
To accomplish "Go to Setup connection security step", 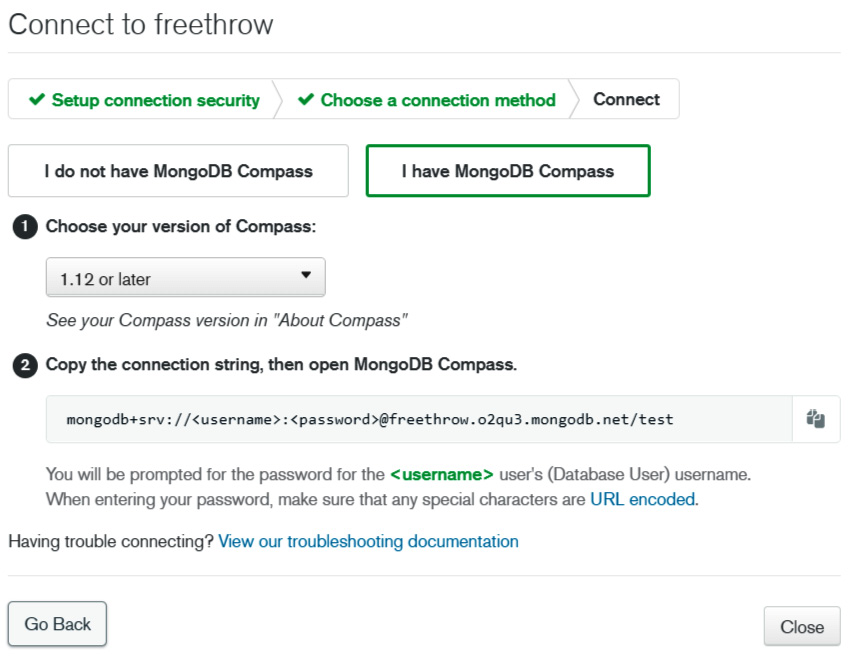I will pos(155,100).
